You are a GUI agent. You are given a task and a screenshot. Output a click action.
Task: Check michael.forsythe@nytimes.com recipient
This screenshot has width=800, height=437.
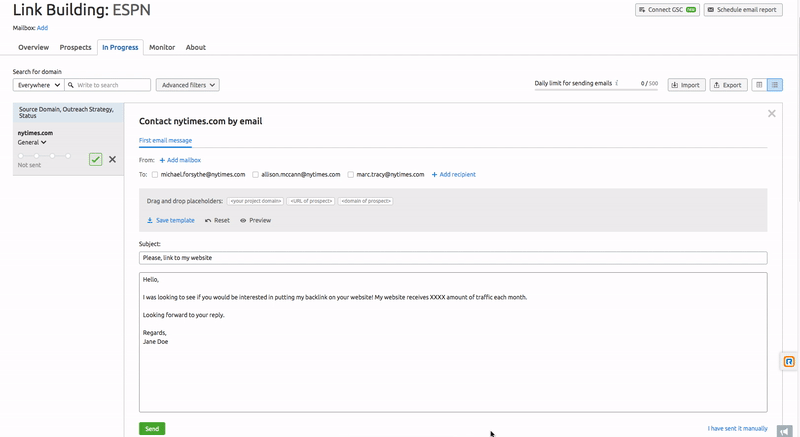pos(155,174)
